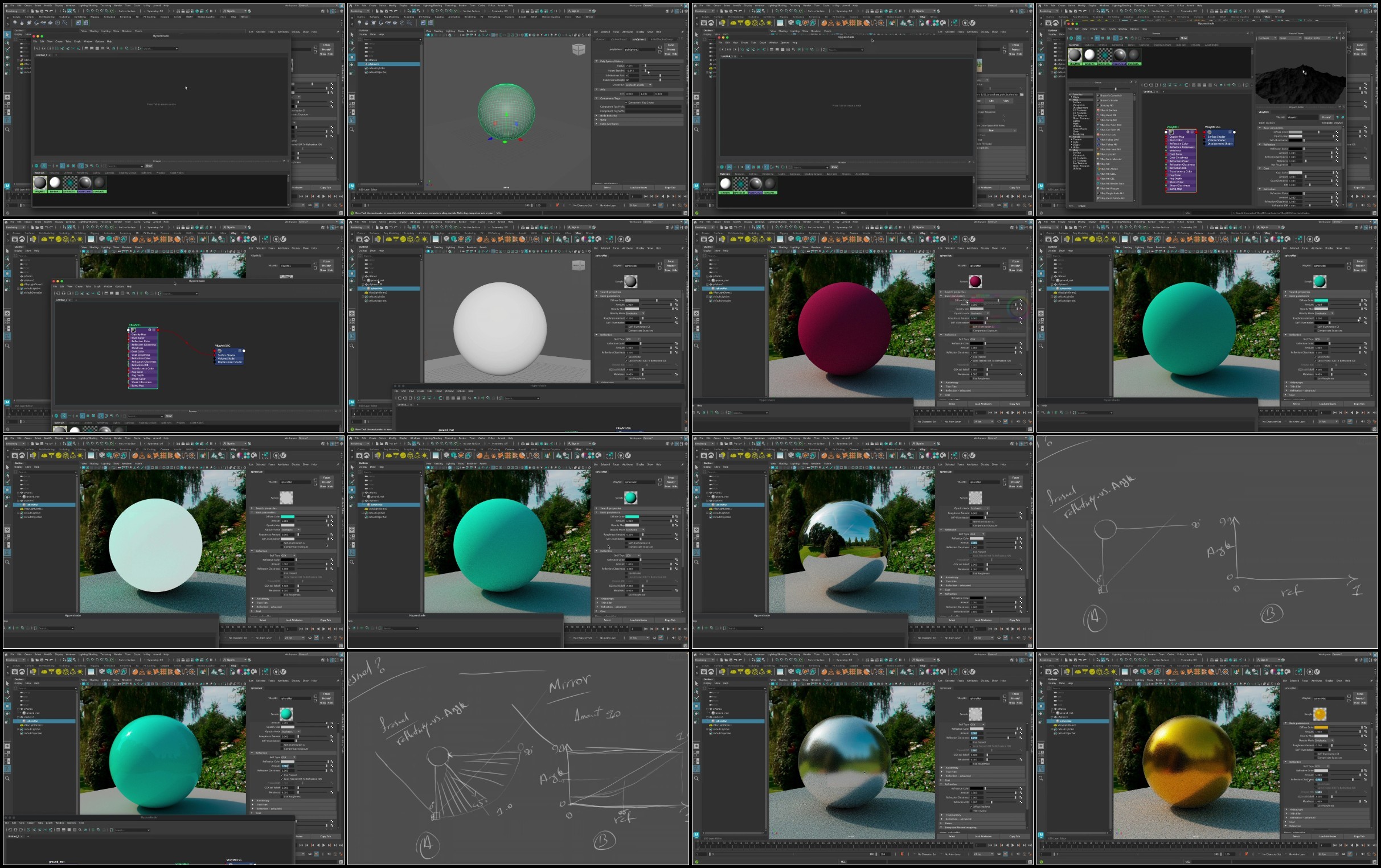Gold sphere frame: toggle Lock Fresnel IOR checkbox

click(1316, 788)
